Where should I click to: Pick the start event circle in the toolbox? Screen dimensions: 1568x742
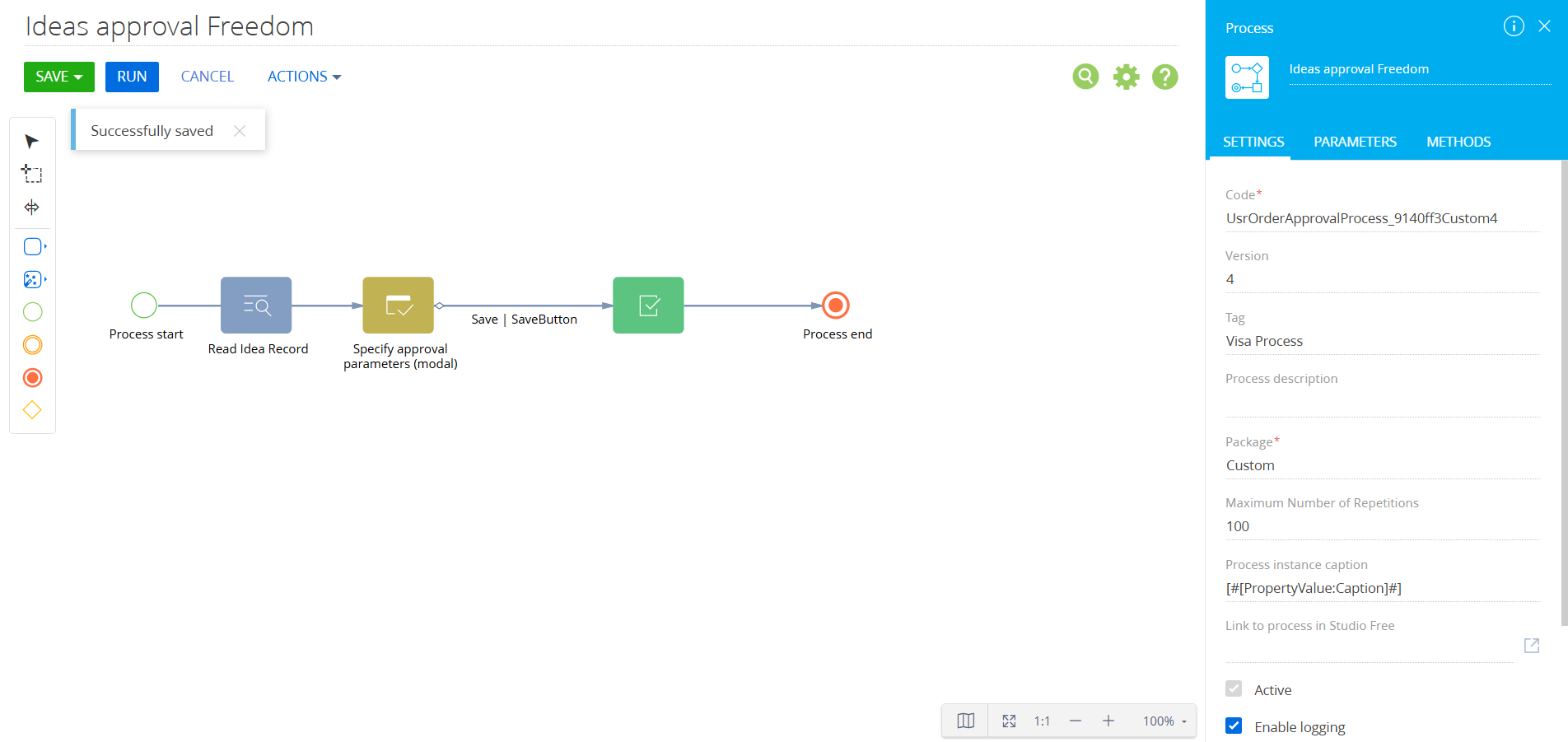point(32,312)
